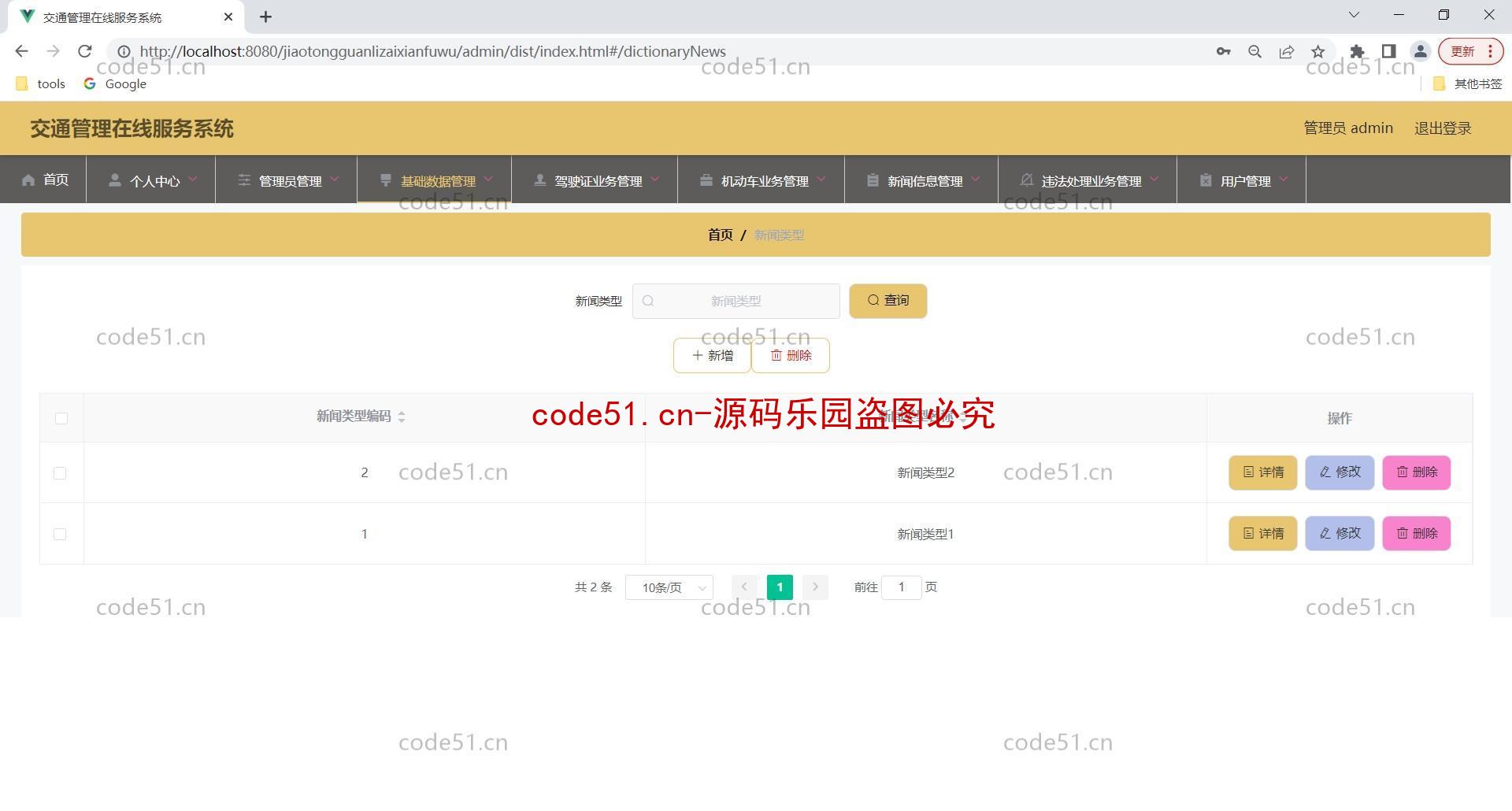
Task: Click 修改 for 新闻类型1 row
Action: click(1340, 533)
